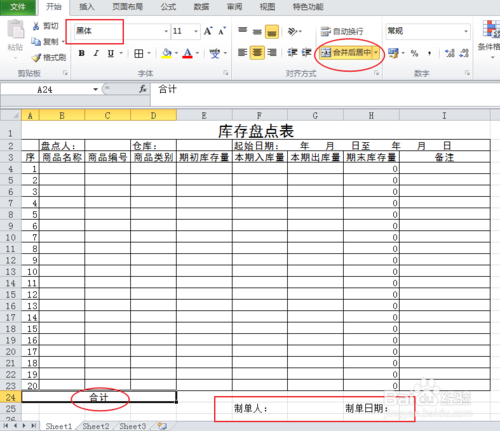
Task: Open number format 常规 dropdown
Action: [466, 31]
